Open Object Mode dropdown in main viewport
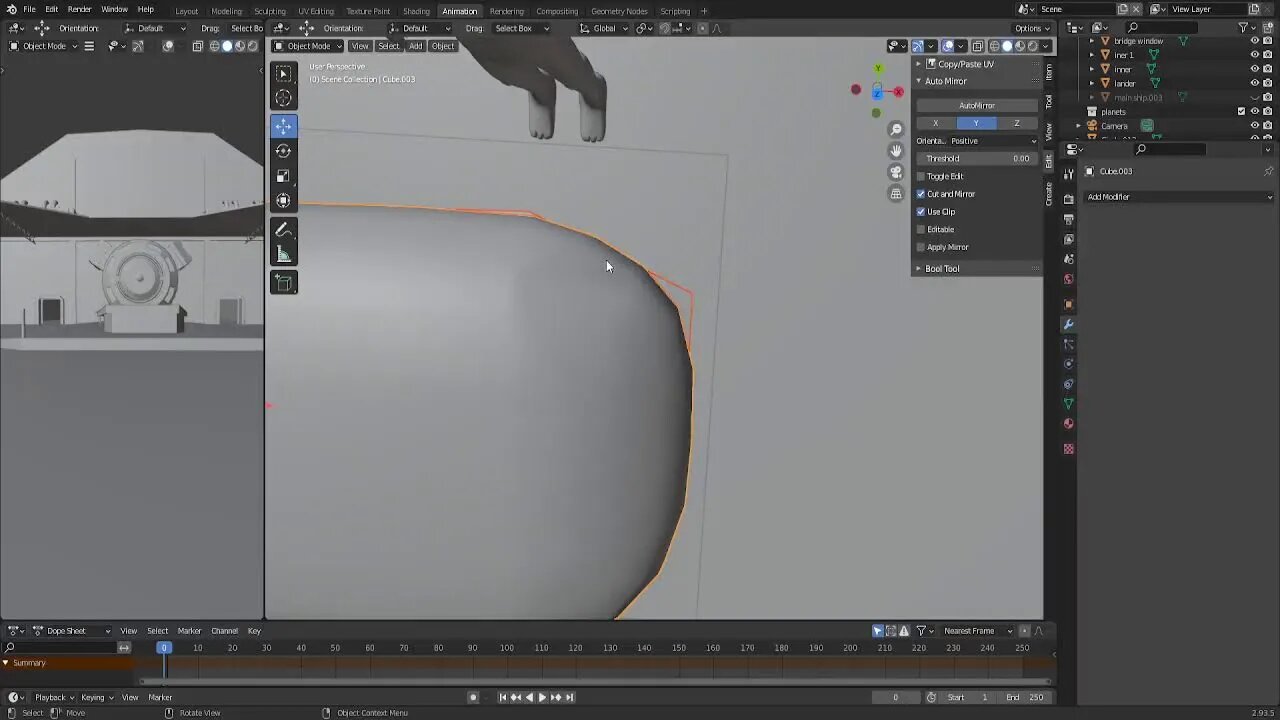 (x=308, y=46)
